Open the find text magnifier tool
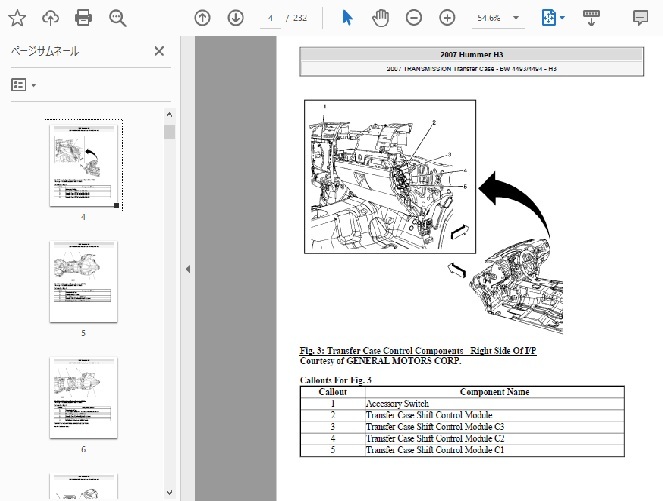 pos(117,18)
